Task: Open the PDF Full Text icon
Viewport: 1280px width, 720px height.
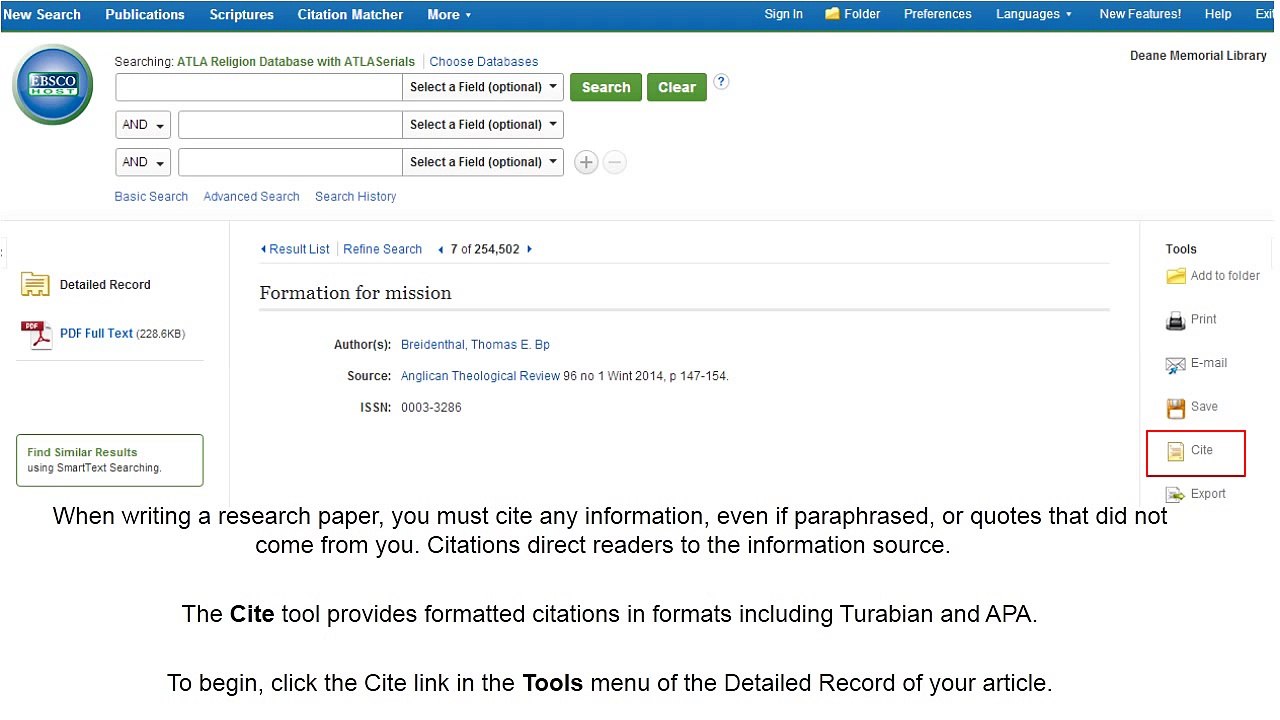Action: 36,334
